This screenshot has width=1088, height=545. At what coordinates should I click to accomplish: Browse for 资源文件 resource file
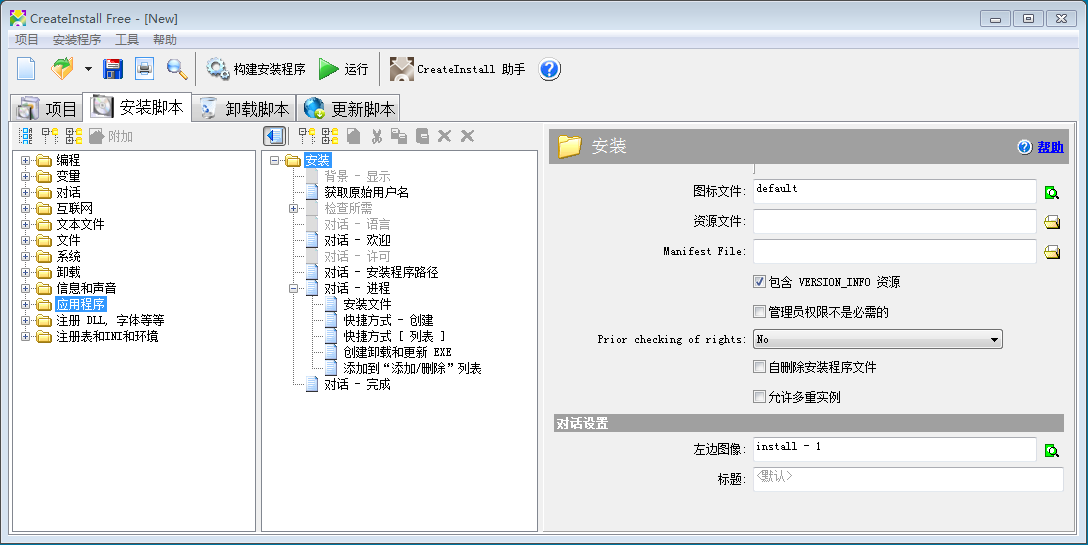coord(1051,223)
